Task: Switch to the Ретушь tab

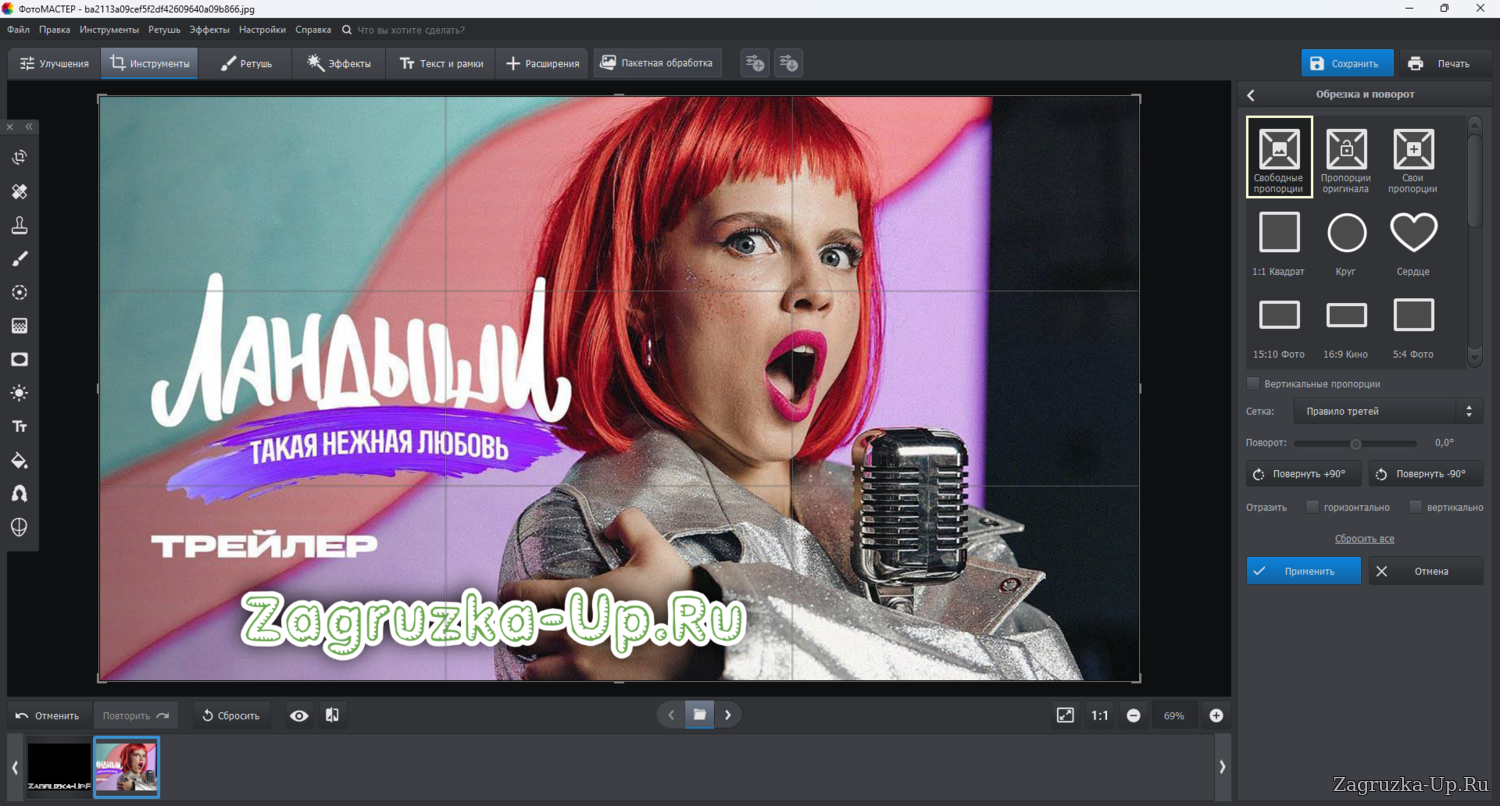Action: pyautogui.click(x=245, y=64)
